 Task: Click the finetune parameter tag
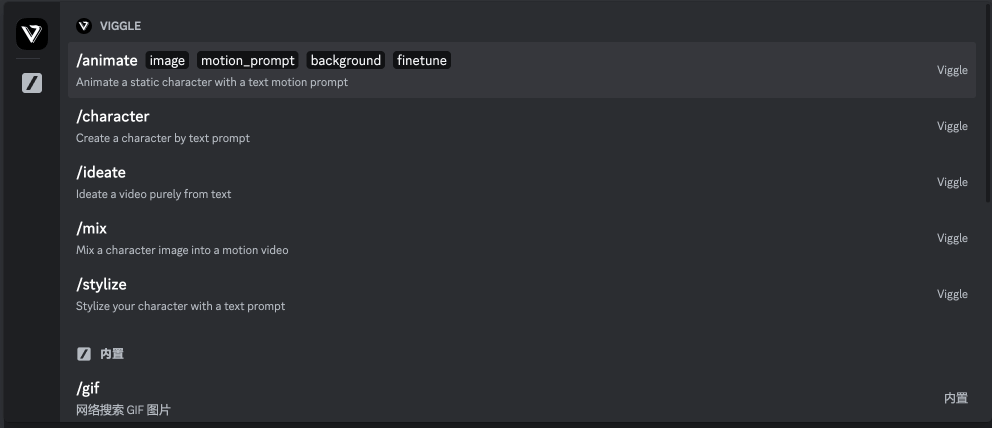pyautogui.click(x=422, y=61)
